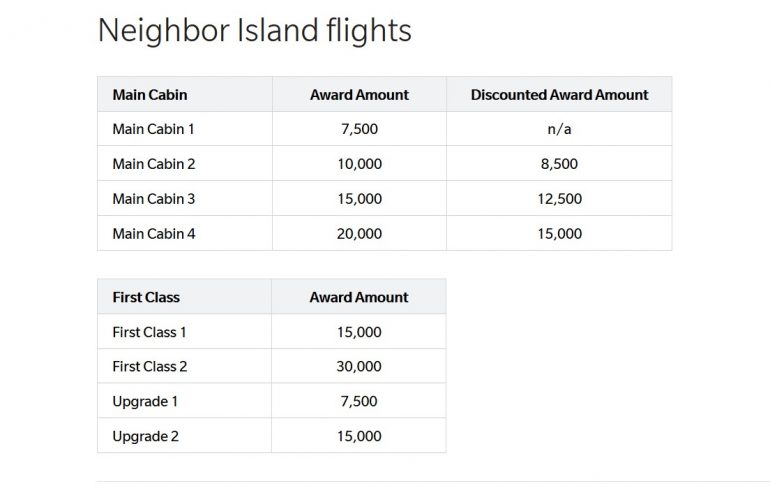770x495 pixels.
Task: Click the Discounted Award Amount header
Action: 559,95
